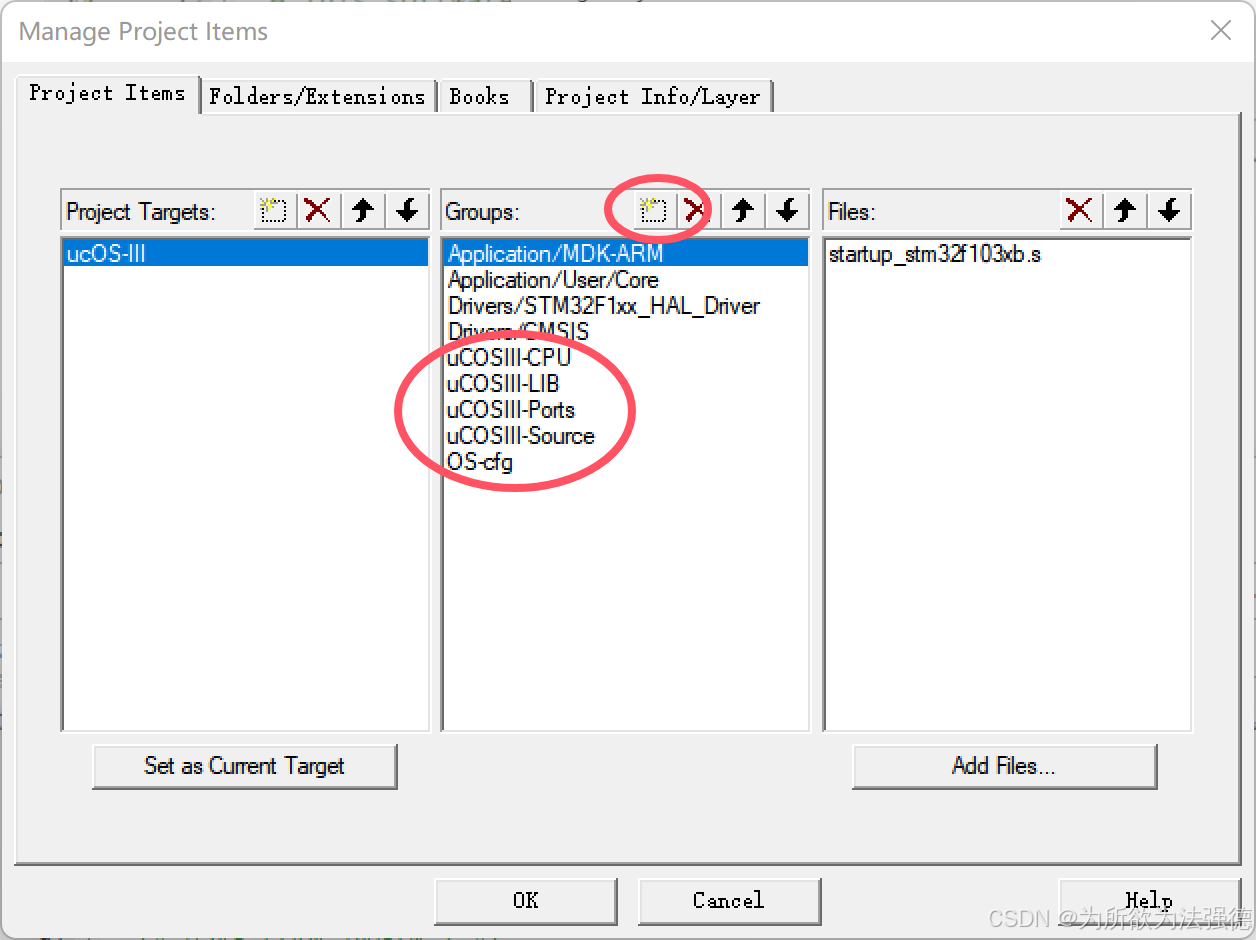Click the down arrow next to Project Targets
The image size is (1256, 940).
point(406,210)
